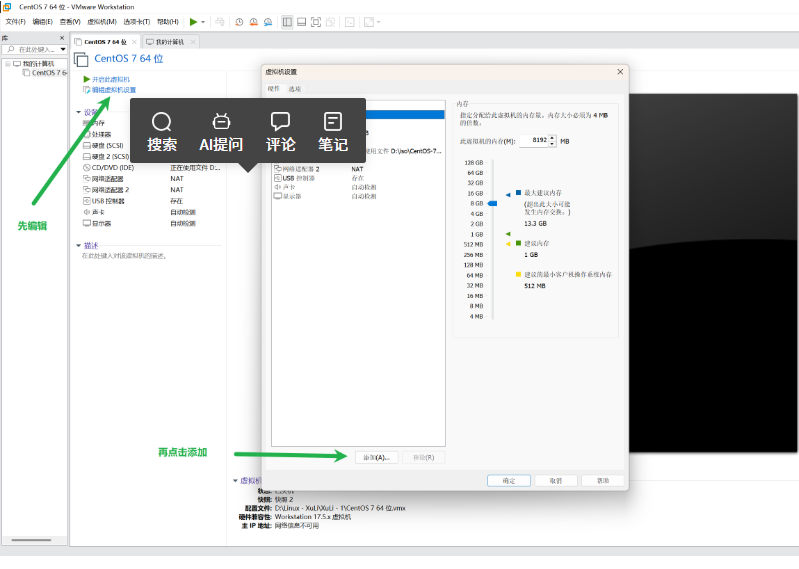The image size is (799, 569).
Task: Click the take snapshot clock icon
Action: [239, 22]
